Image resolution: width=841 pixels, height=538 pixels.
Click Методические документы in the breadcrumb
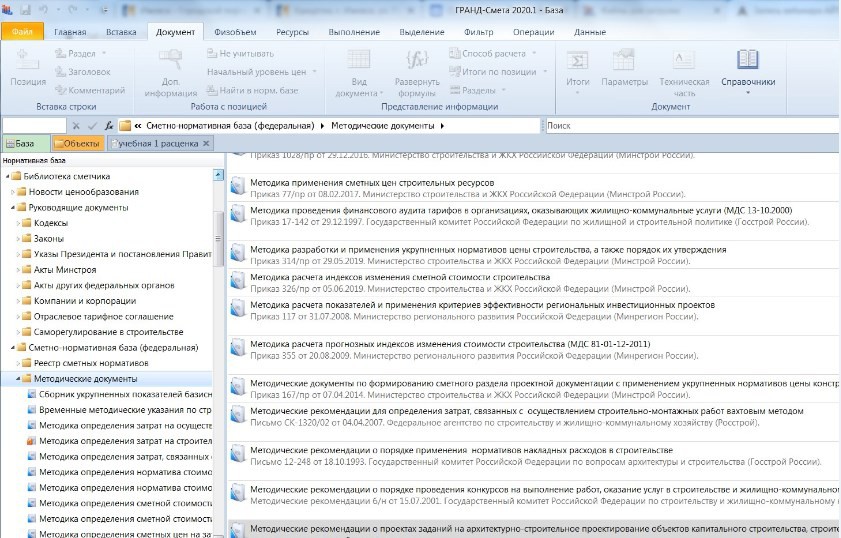(382, 126)
